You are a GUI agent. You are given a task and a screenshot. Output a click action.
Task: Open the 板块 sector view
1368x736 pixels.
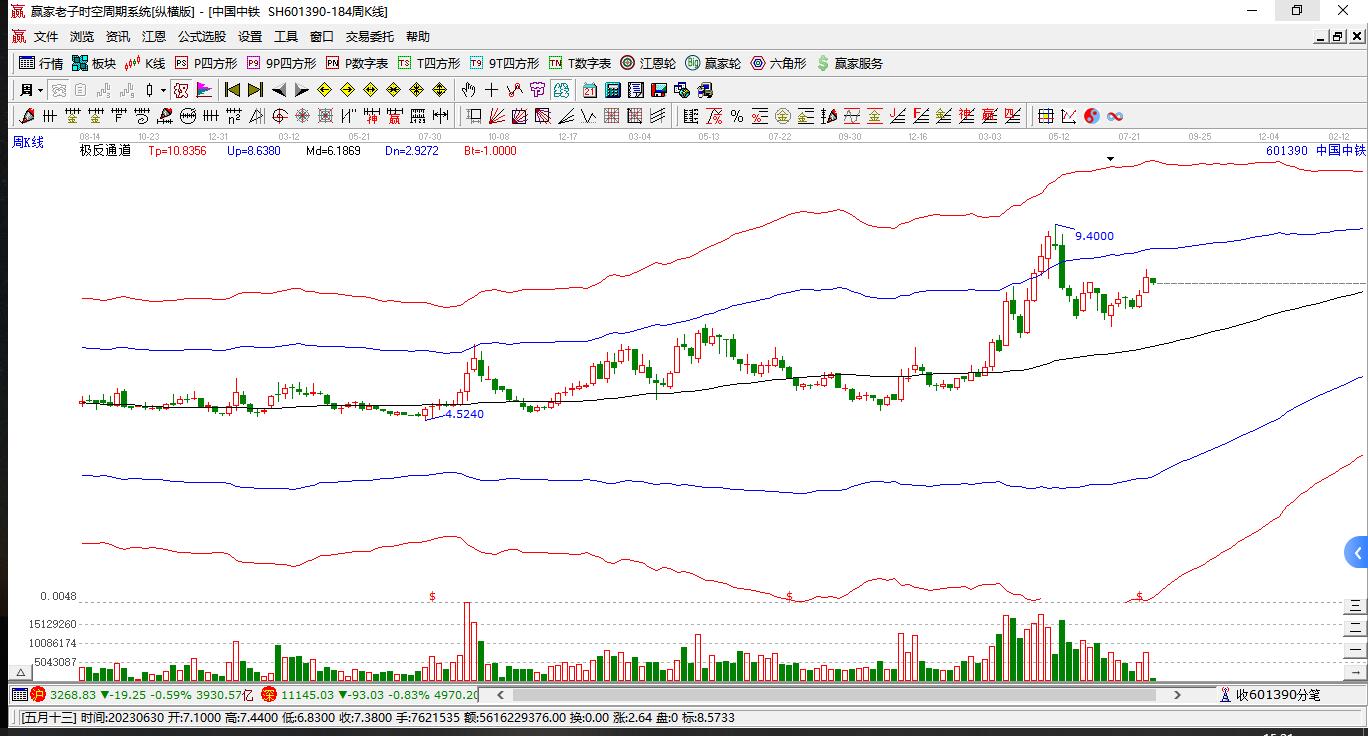(94, 63)
